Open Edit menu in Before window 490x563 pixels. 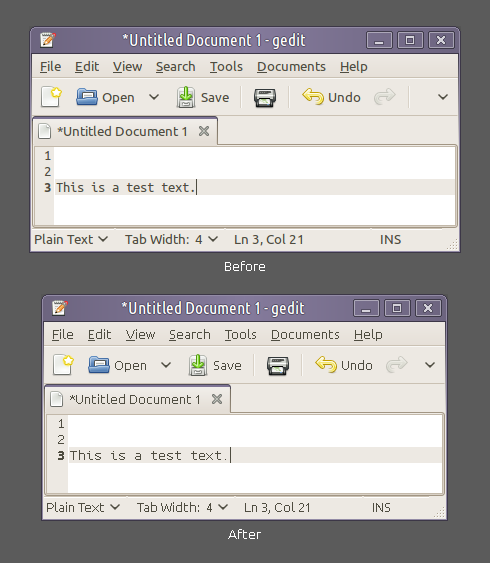[x=87, y=67]
